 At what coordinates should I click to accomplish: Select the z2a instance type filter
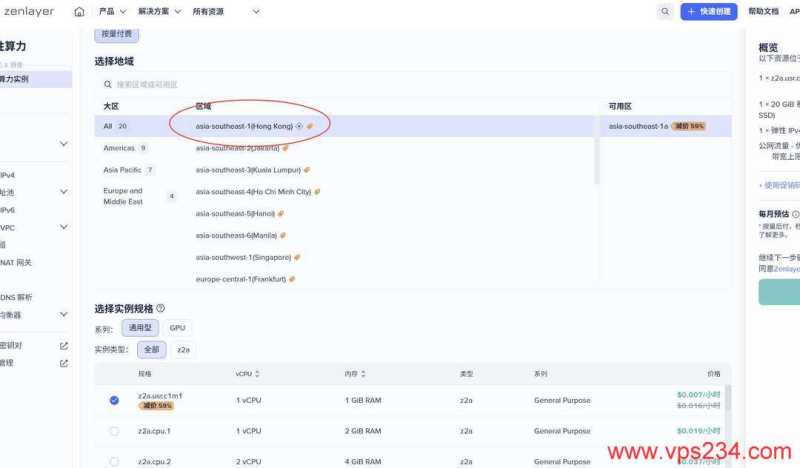click(183, 350)
